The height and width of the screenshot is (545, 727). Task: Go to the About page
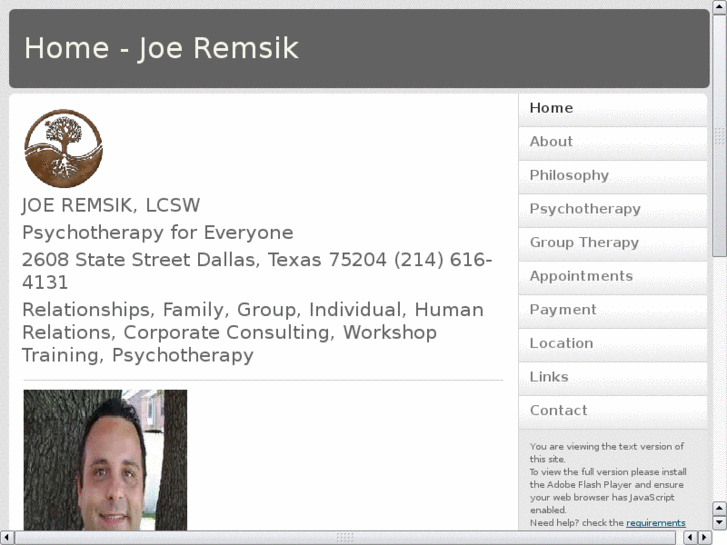pos(612,143)
